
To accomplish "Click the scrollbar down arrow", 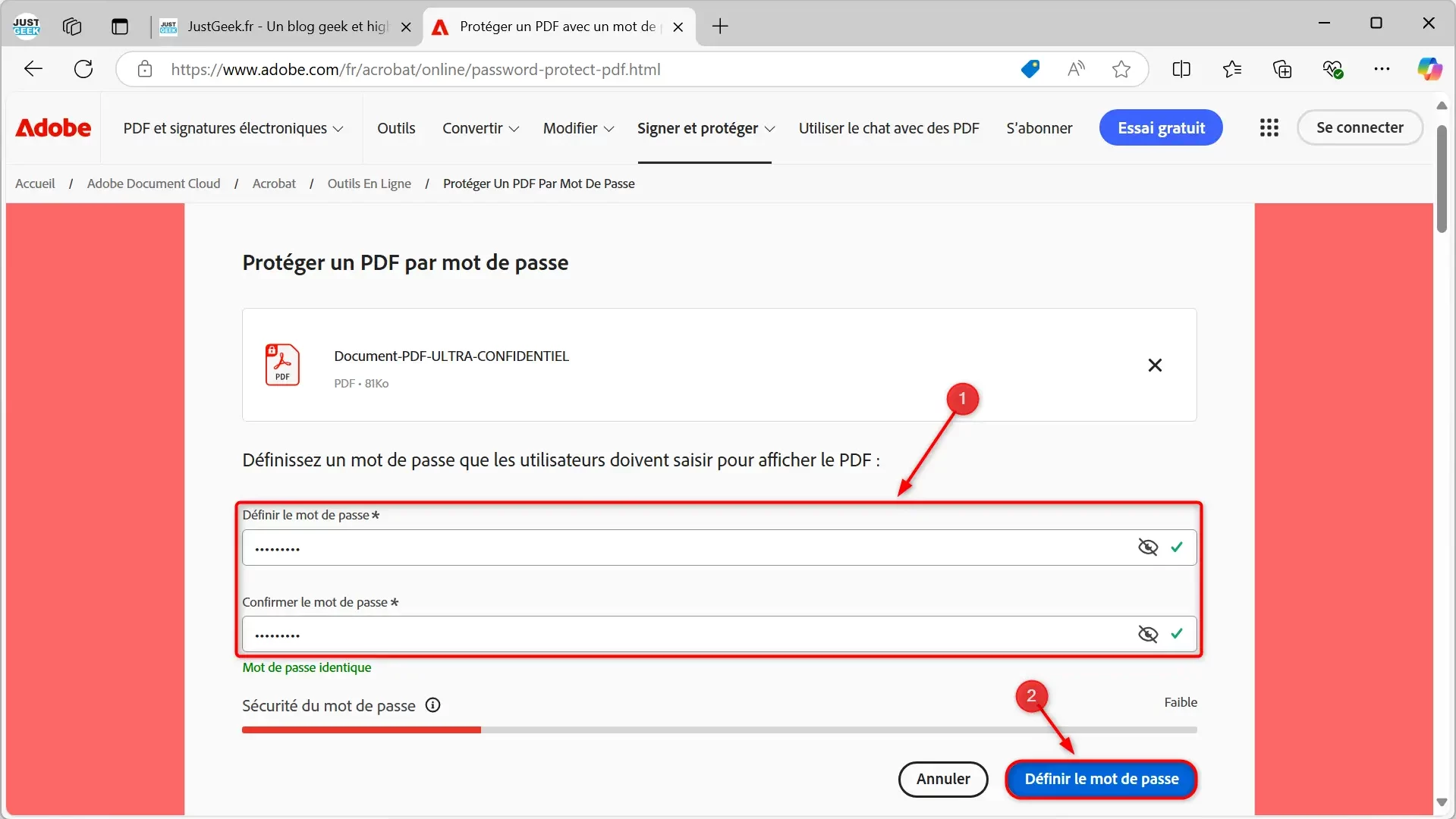I will point(1442,802).
